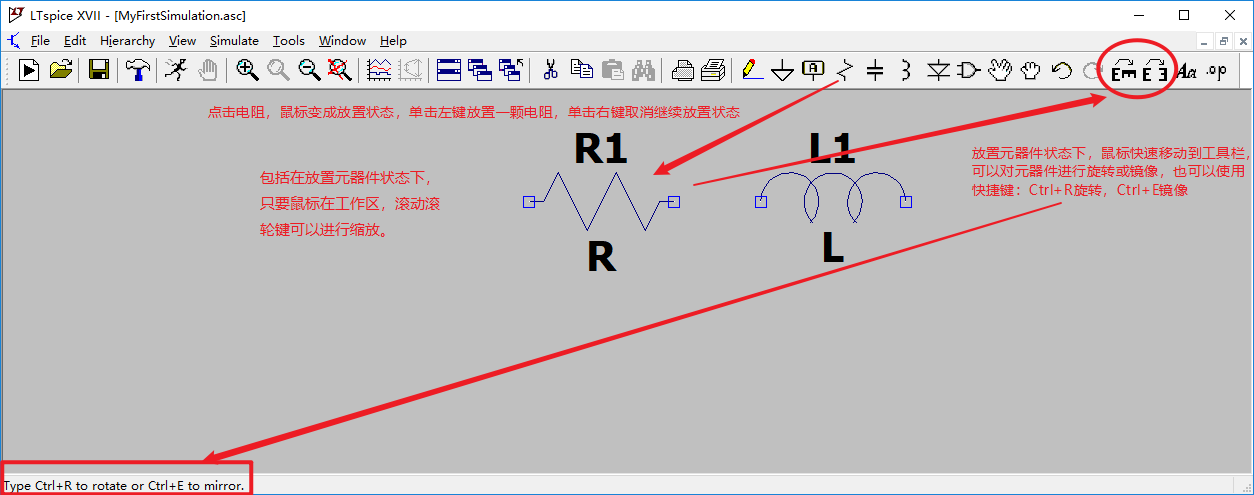Open the Tools menu

tap(289, 41)
